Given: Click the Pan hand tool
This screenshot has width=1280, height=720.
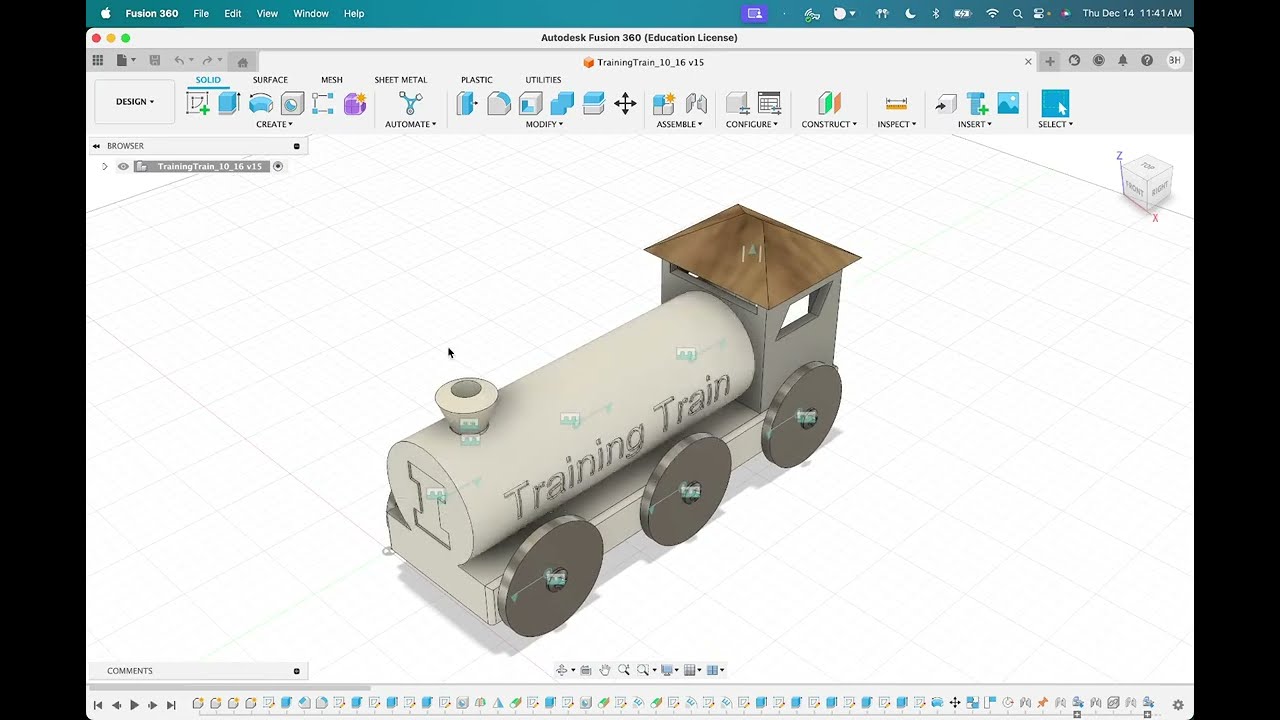Looking at the screenshot, I should point(604,670).
